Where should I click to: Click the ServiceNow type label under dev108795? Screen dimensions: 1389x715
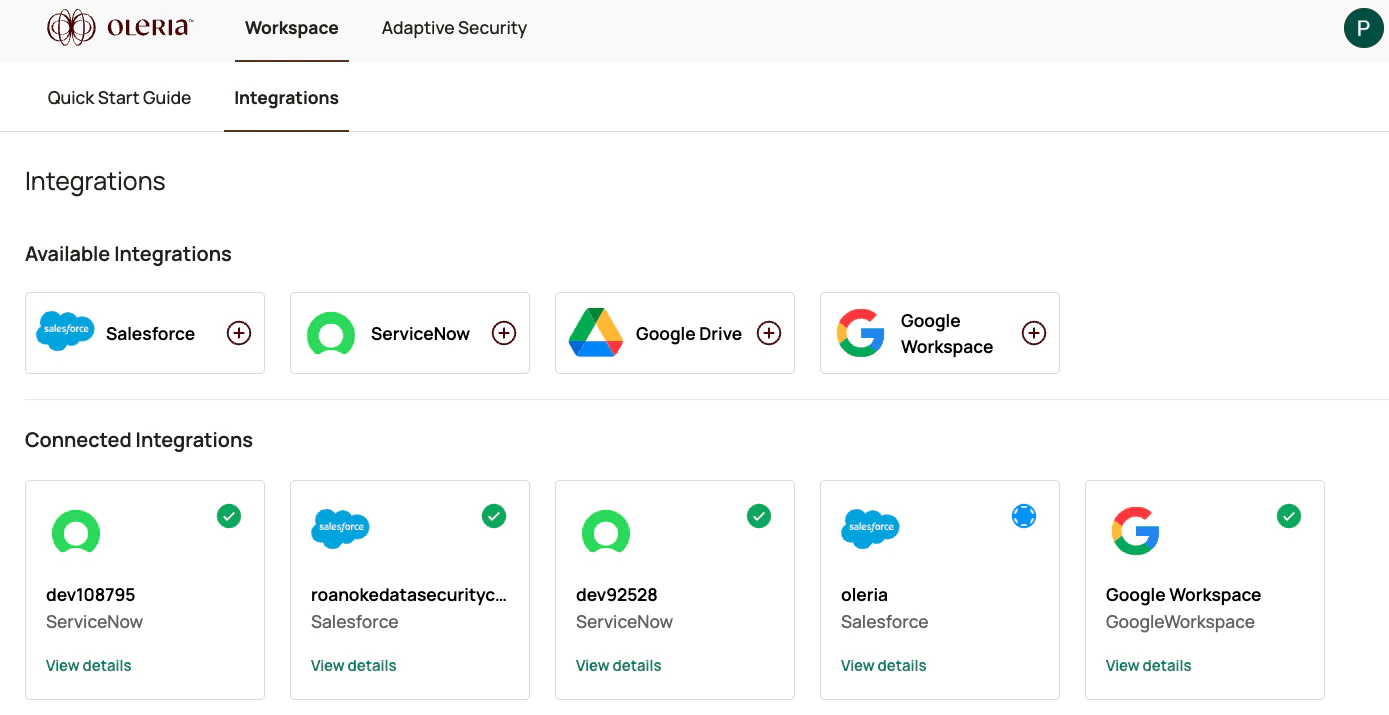pos(95,622)
